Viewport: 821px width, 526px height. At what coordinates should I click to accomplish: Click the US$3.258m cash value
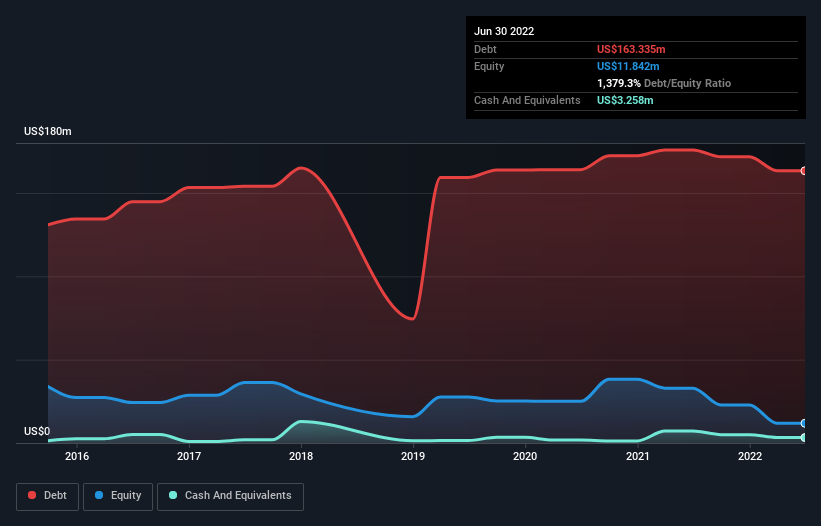click(625, 100)
